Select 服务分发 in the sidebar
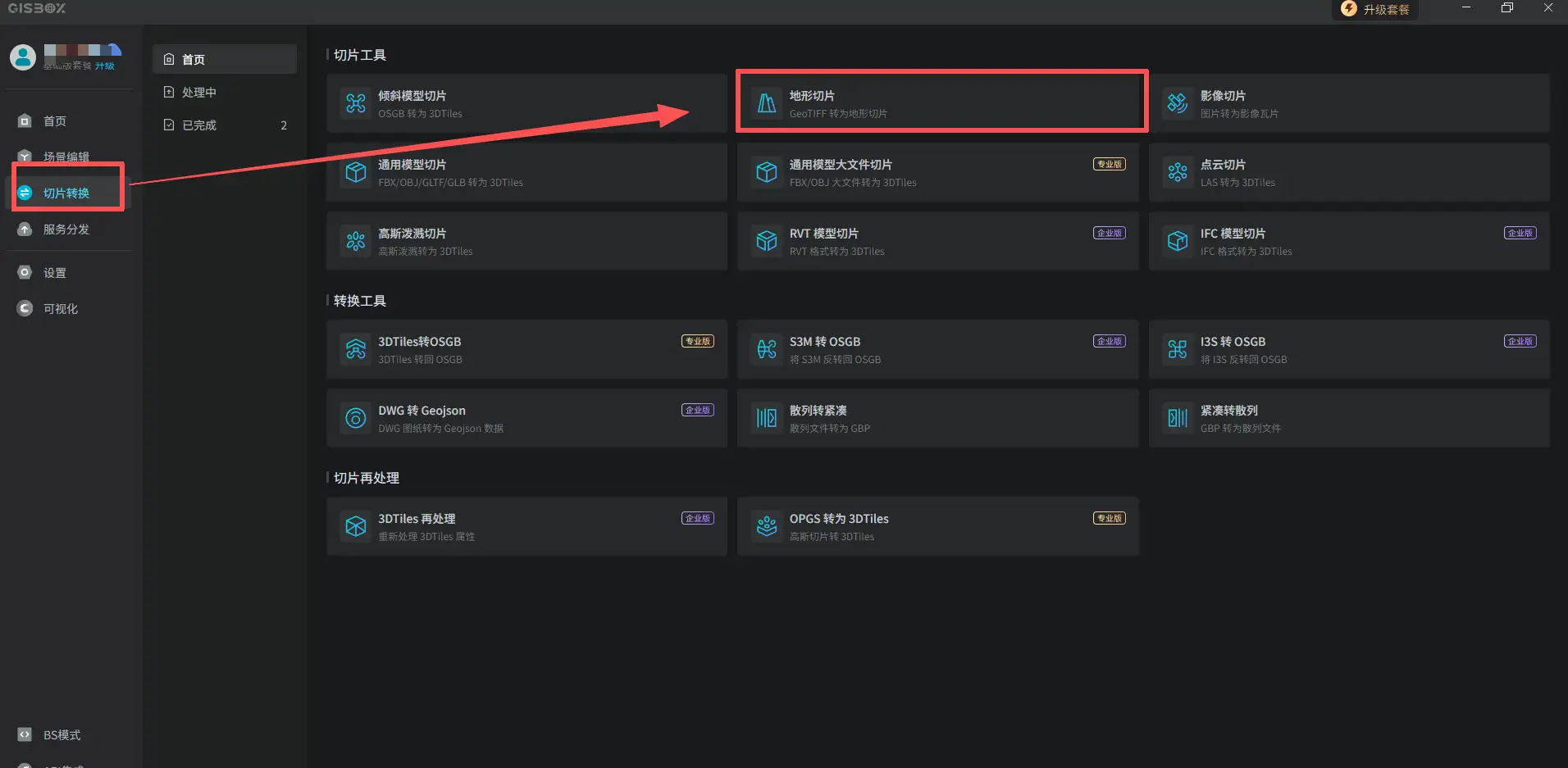1568x768 pixels. point(66,229)
